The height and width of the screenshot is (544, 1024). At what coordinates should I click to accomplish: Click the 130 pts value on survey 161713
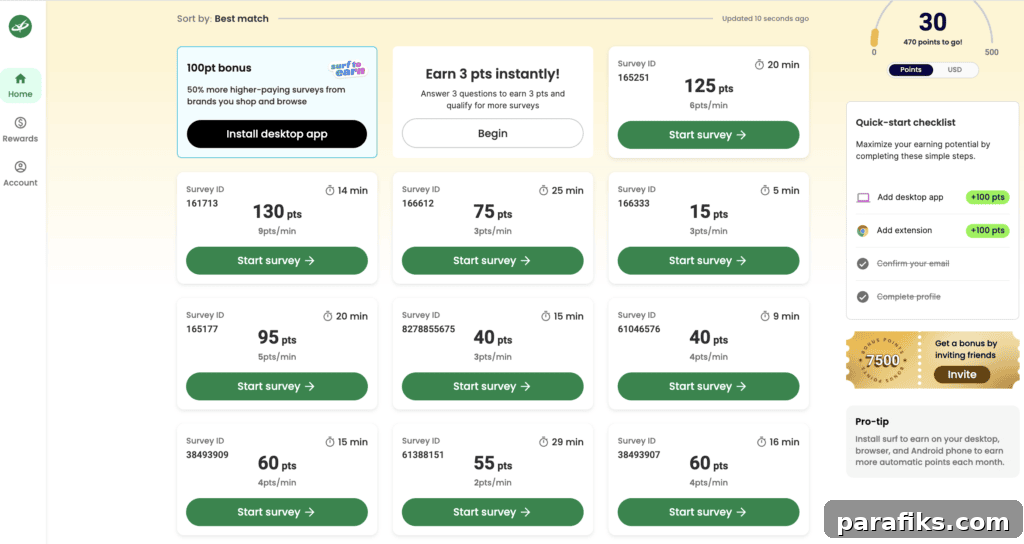pyautogui.click(x=277, y=212)
